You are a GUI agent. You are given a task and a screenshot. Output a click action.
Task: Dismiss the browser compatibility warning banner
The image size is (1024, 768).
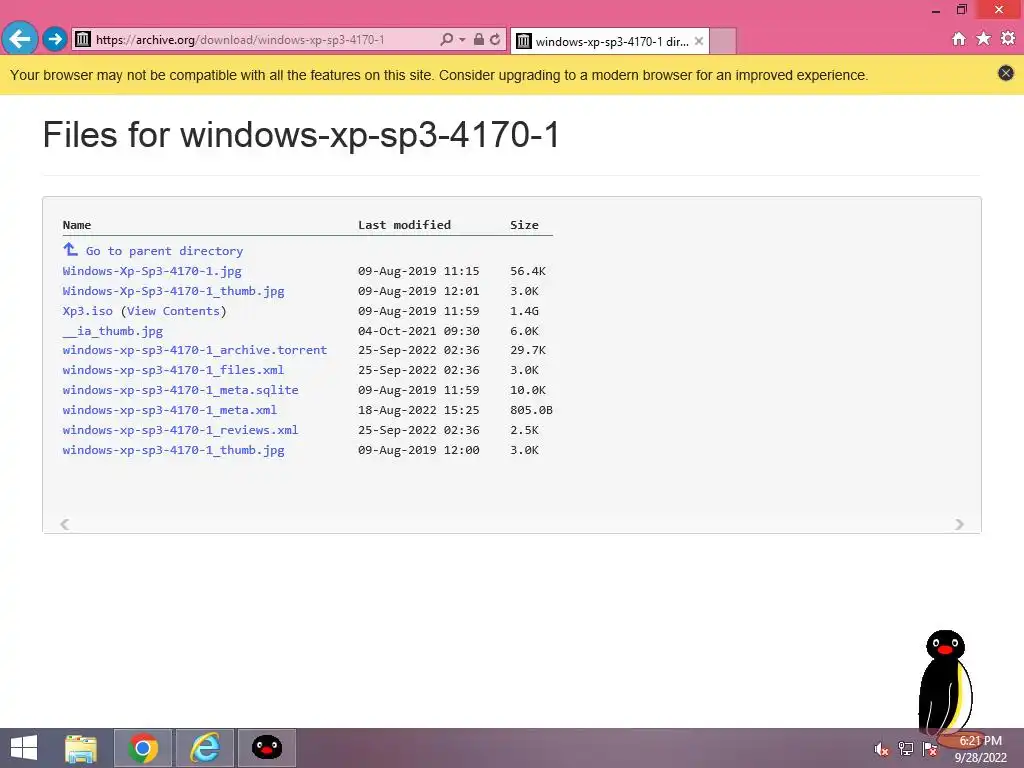coord(1006,73)
